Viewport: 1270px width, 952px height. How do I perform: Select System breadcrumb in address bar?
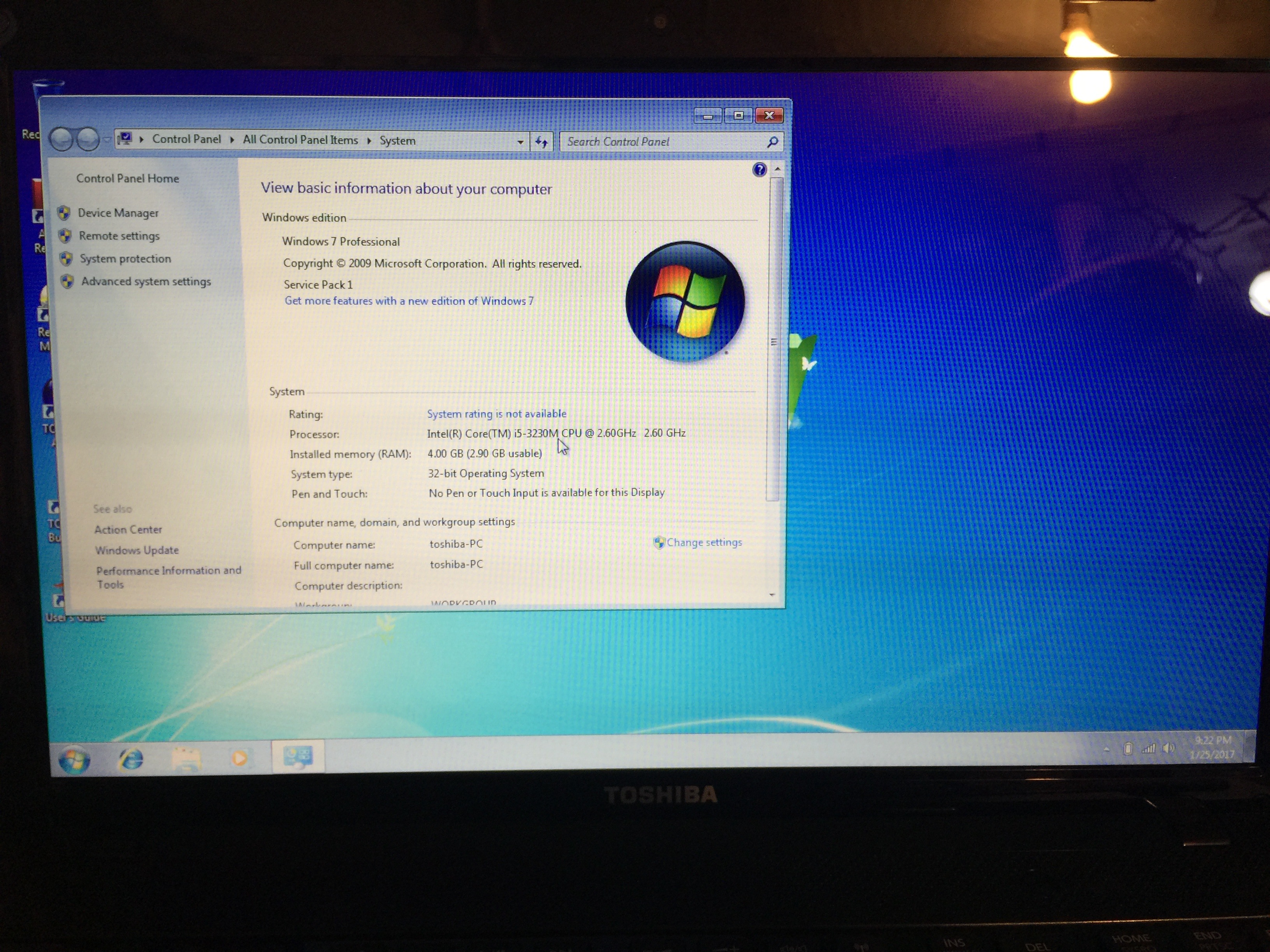tap(397, 141)
